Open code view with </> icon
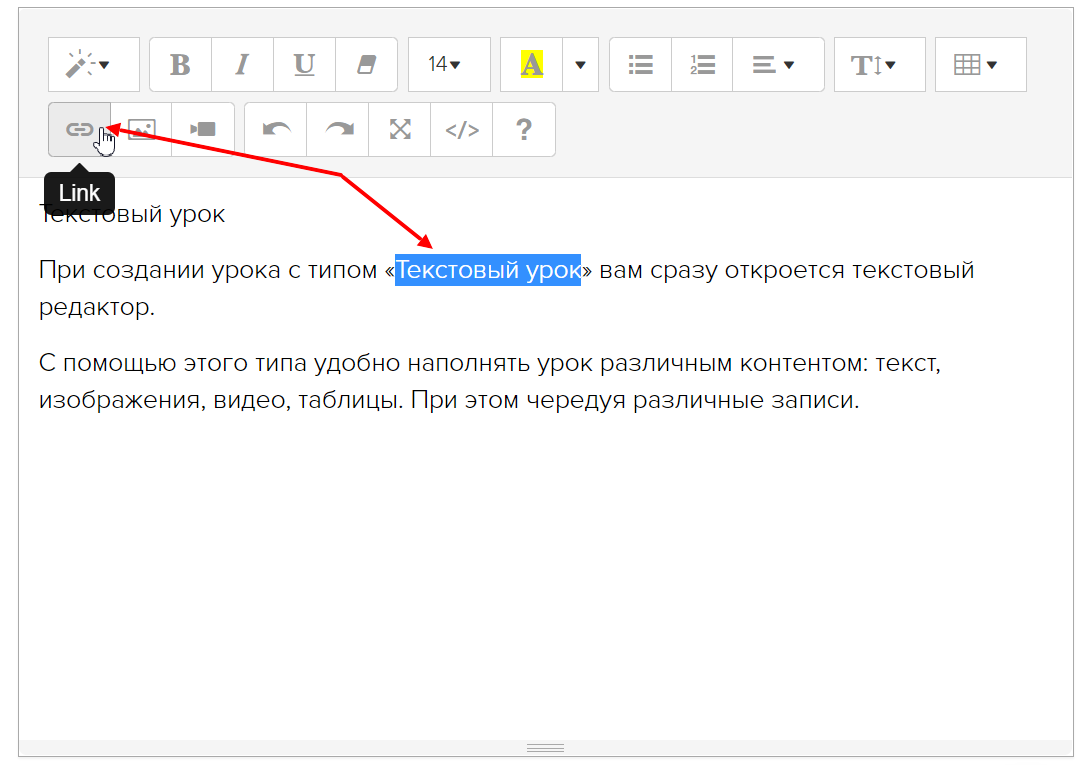The height and width of the screenshot is (765, 1090). (462, 129)
